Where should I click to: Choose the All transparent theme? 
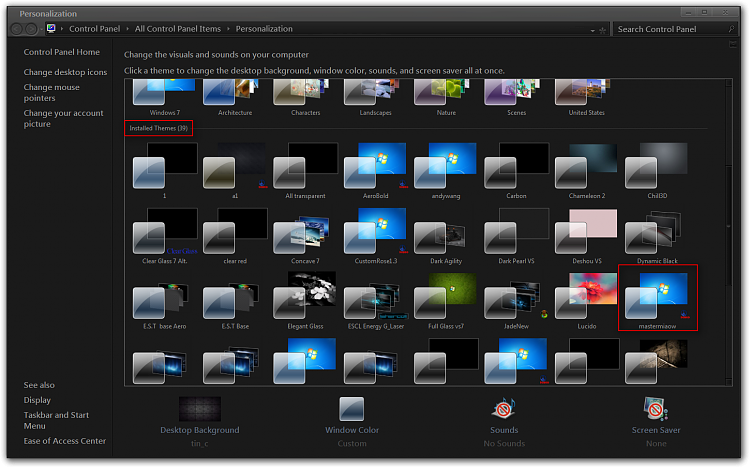[305, 170]
